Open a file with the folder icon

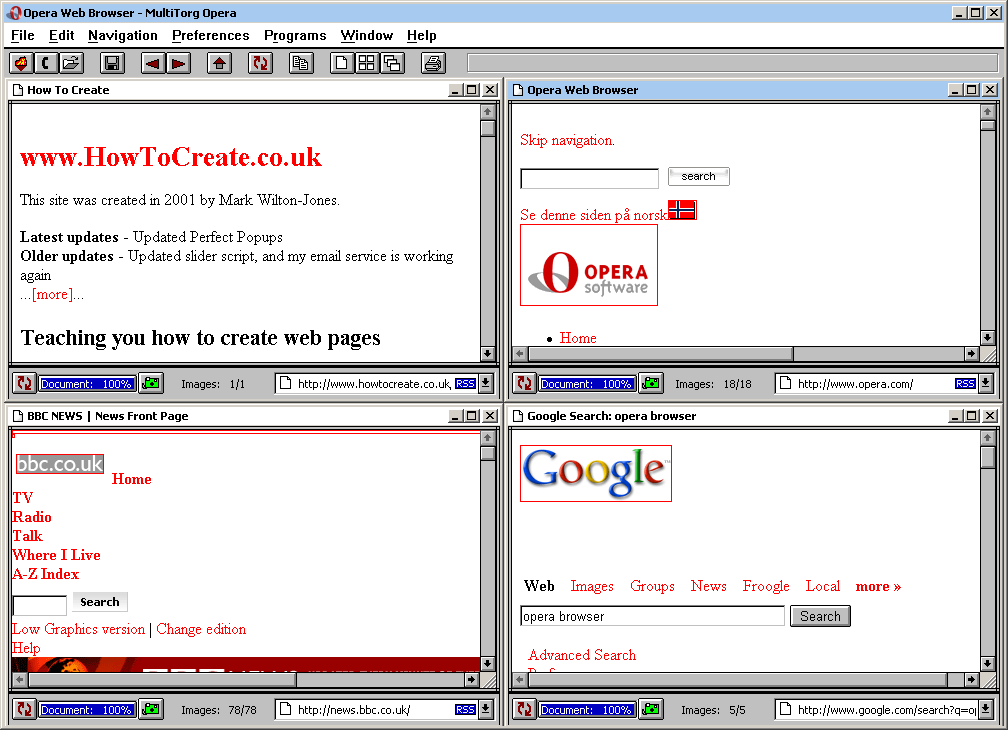71,63
